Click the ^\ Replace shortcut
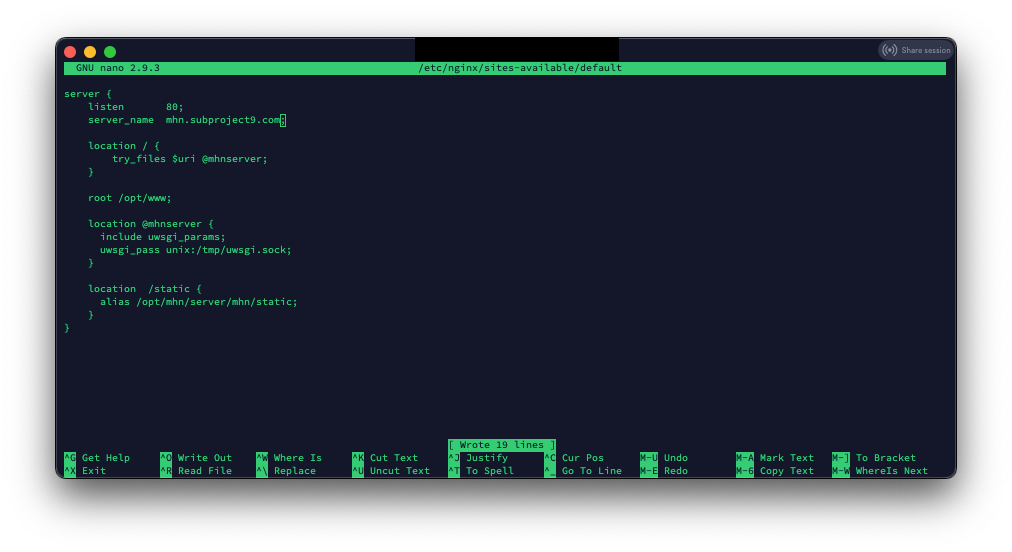 pos(286,471)
